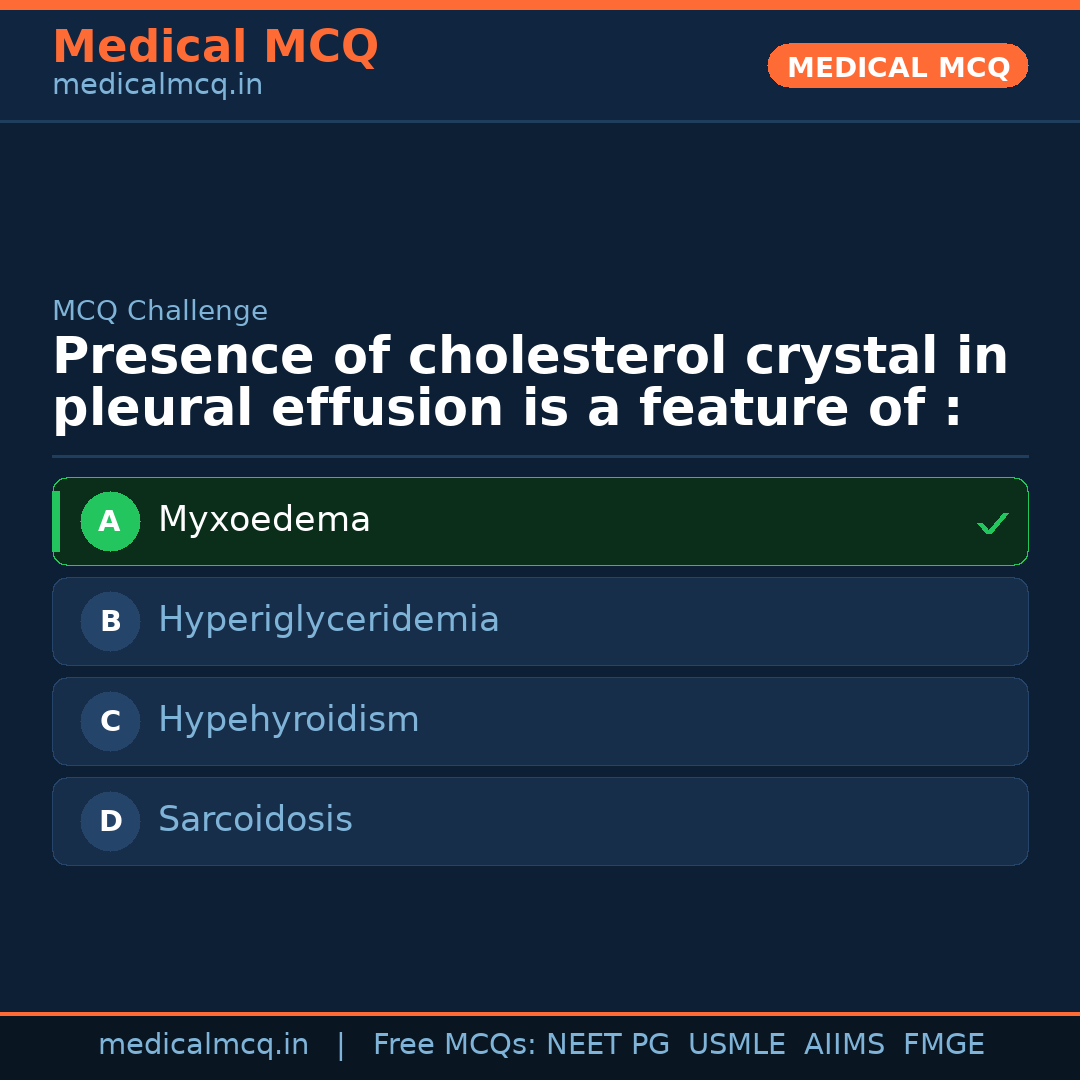Click the C letter circle icon

110,721
